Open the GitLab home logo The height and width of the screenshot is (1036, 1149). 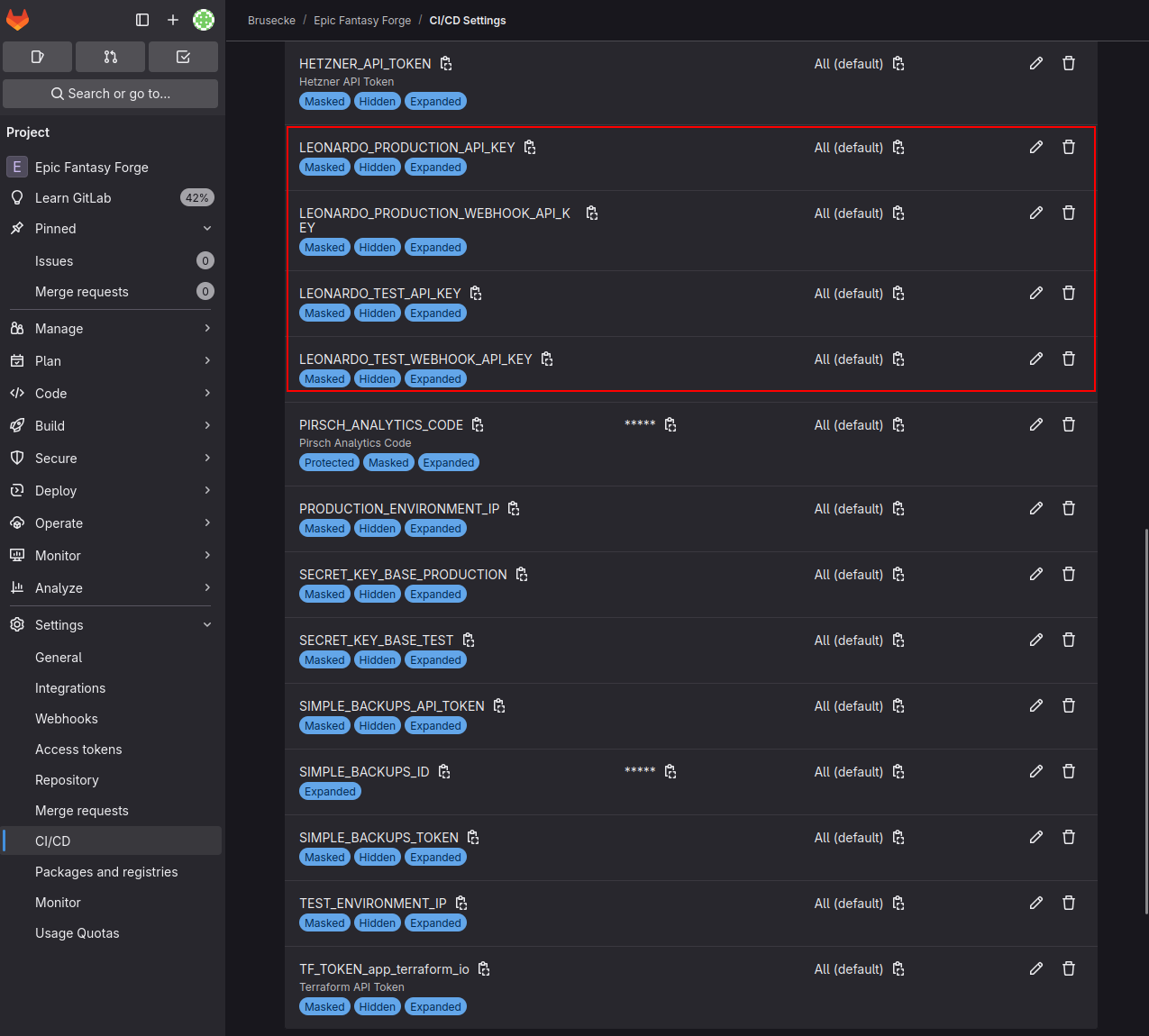coord(18,19)
